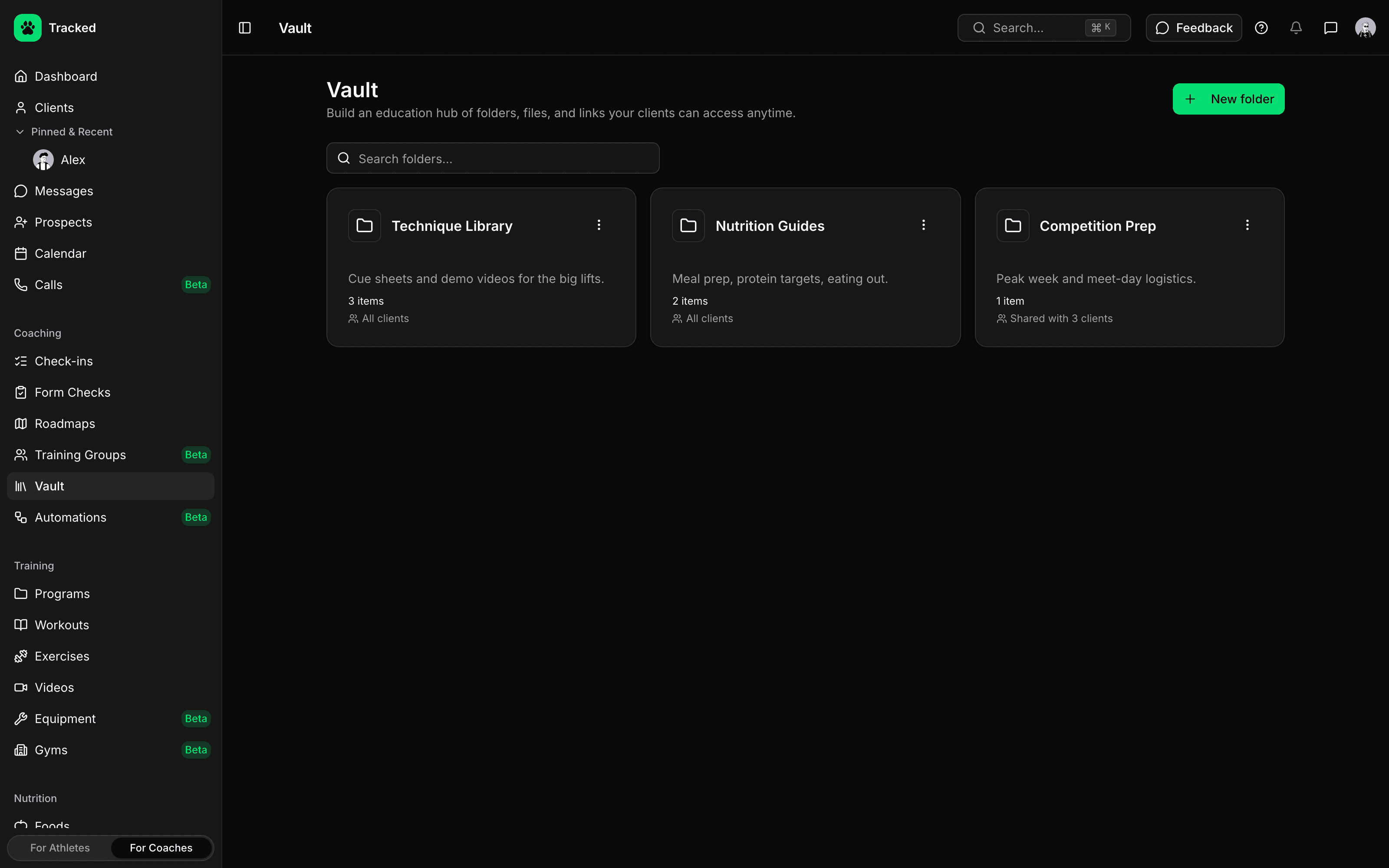
Task: Open Exercises in sidebar
Action: [110, 656]
